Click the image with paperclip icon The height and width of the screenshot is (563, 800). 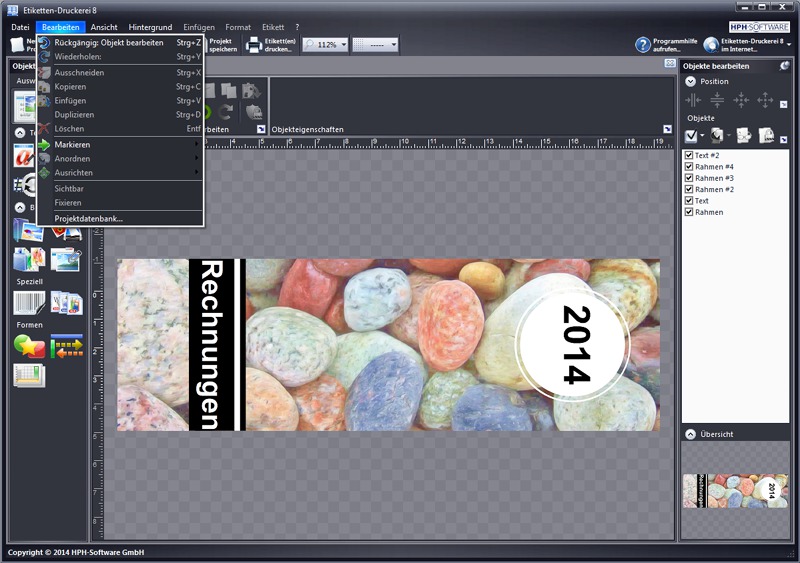click(x=66, y=259)
